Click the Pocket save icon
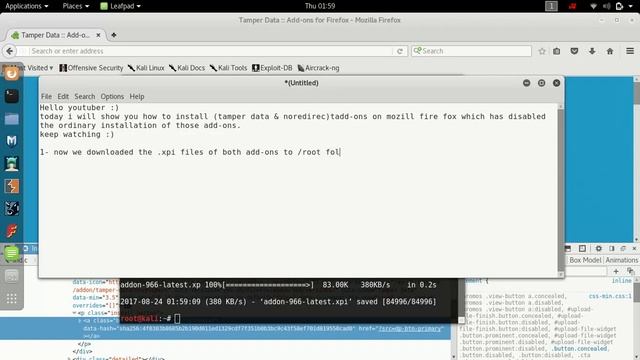The height and width of the screenshot is (360, 640). click(x=574, y=51)
